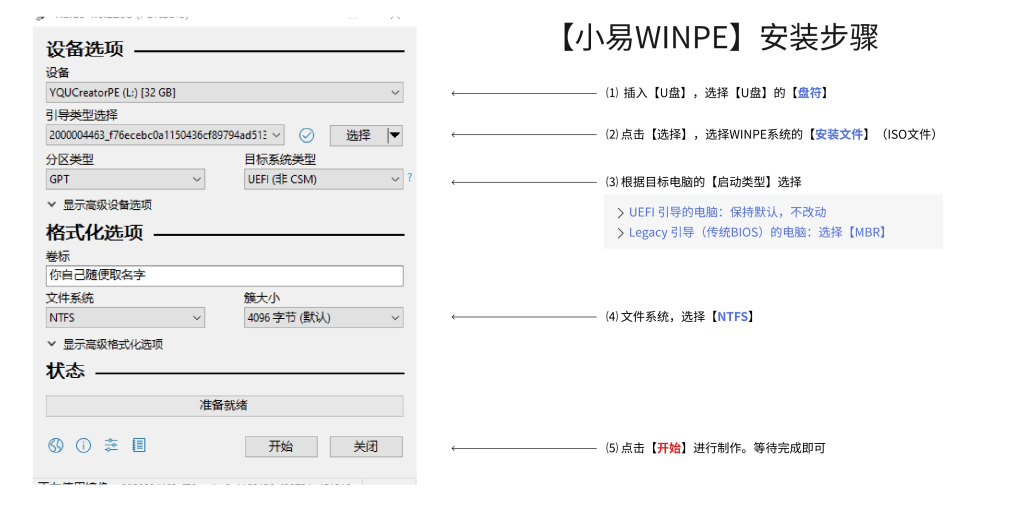Click the 状态 heading
1024x512 pixels.
[x=65, y=371]
